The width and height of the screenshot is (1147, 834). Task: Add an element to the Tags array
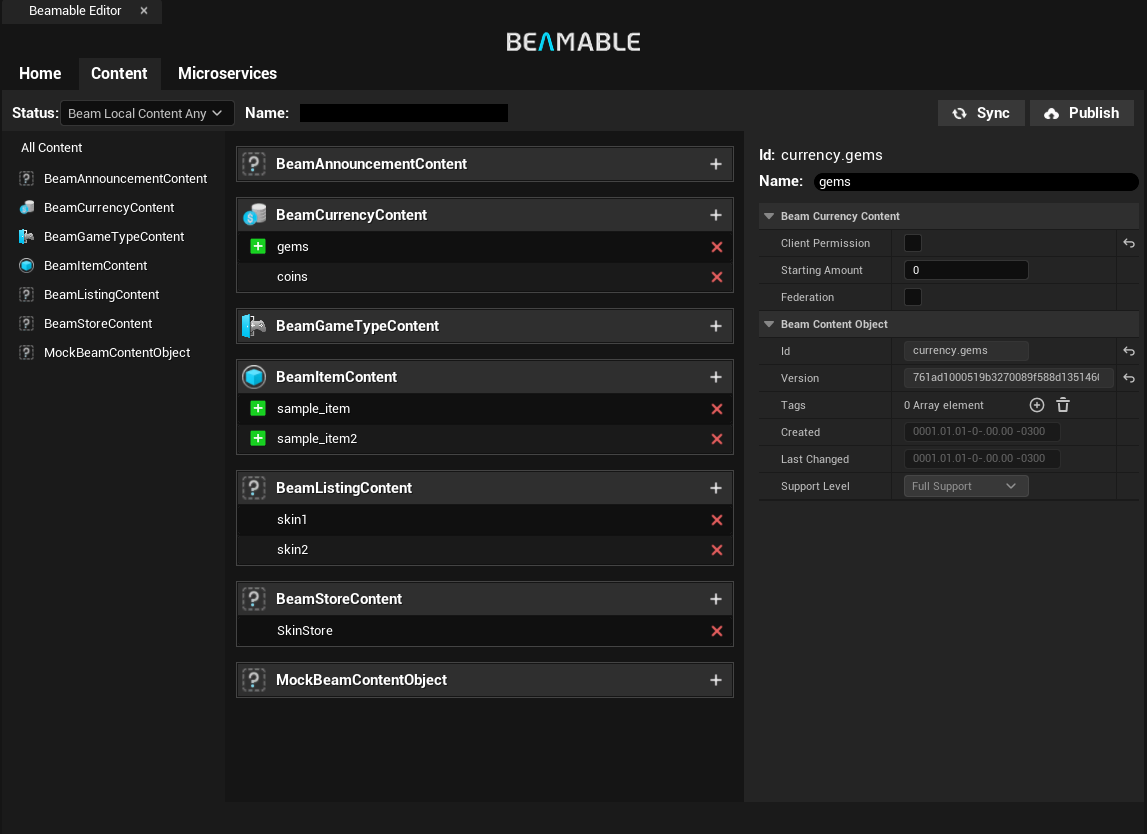1037,405
